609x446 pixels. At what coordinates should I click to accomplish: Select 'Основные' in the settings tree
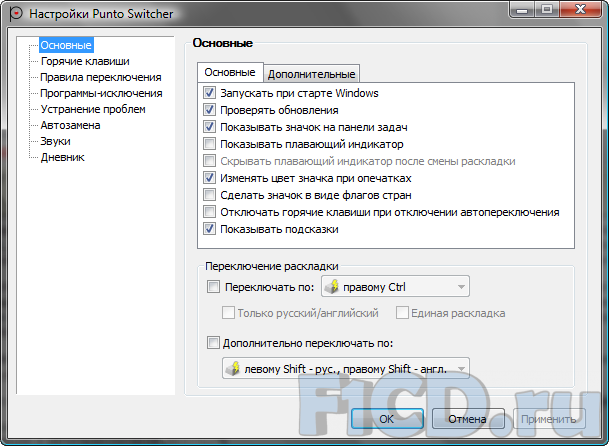click(66, 45)
